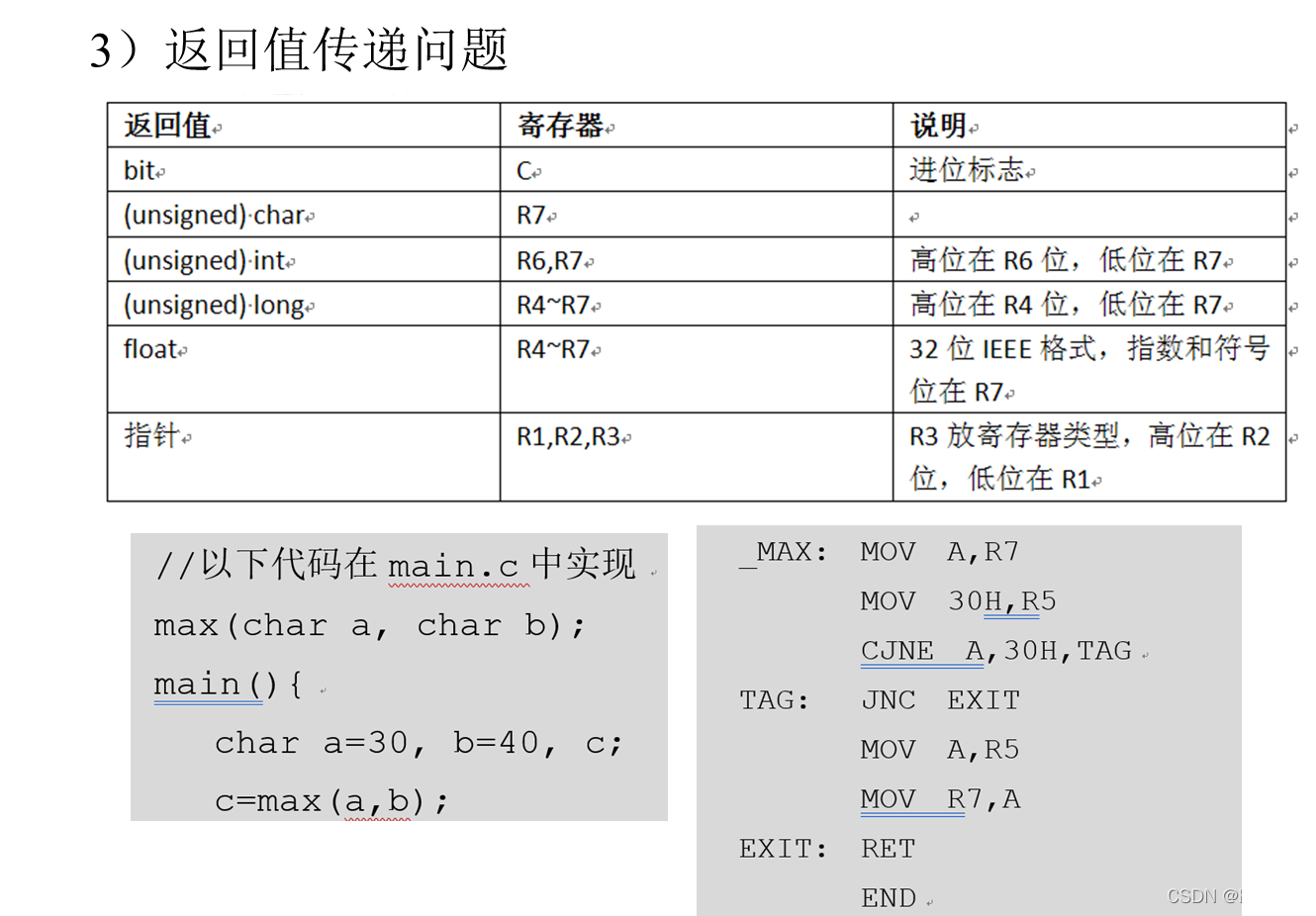The height and width of the screenshot is (916, 1316).
Task: Click the '(unsigned) int' cell
Action: tap(304, 259)
